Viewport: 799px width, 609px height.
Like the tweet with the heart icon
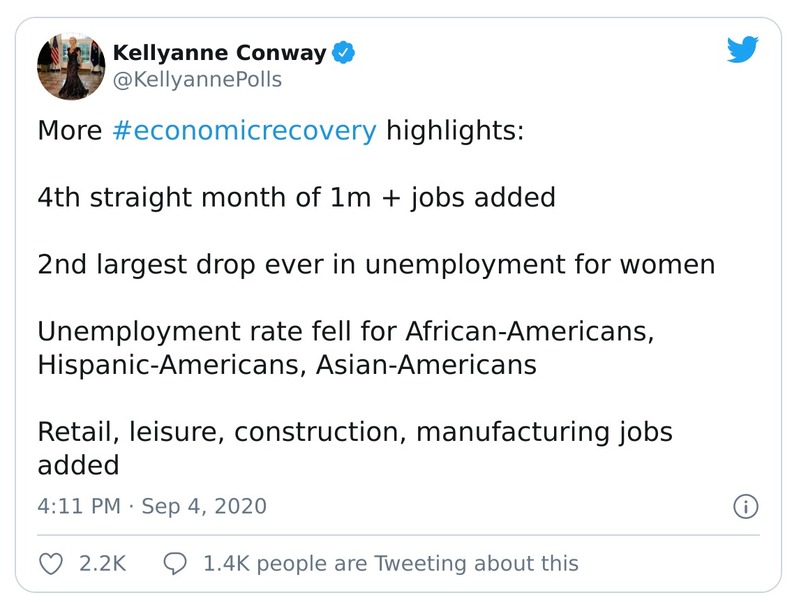point(51,564)
